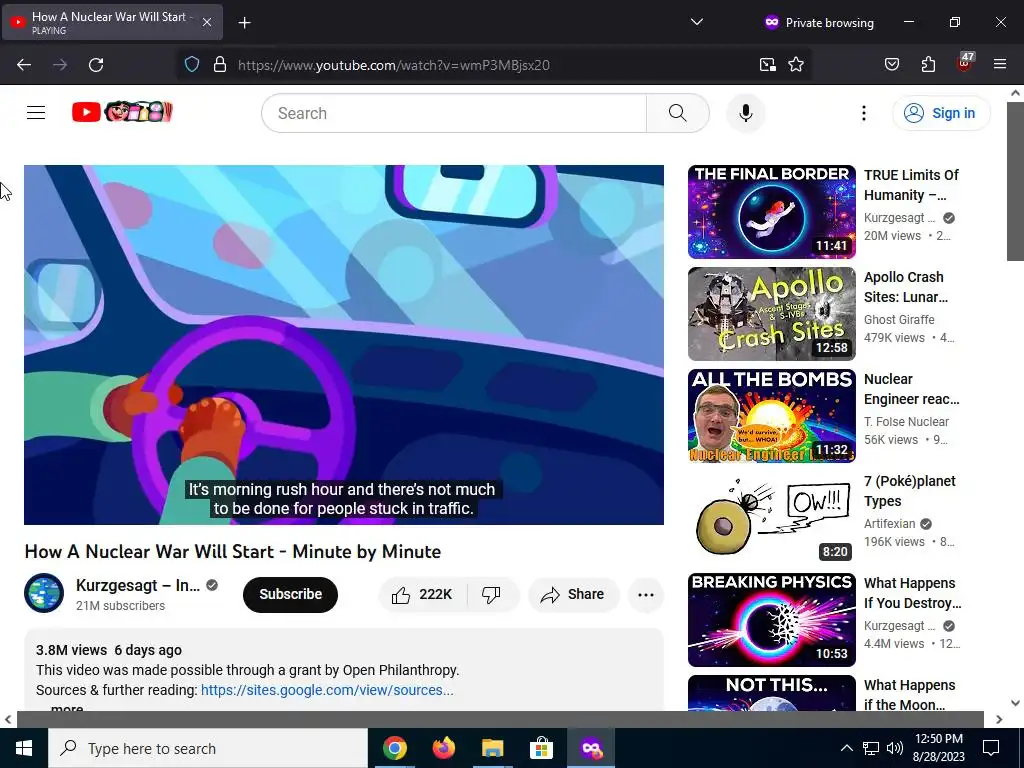Click the YouTube logo home link
Image resolution: width=1024 pixels, height=768 pixels.
click(x=122, y=112)
